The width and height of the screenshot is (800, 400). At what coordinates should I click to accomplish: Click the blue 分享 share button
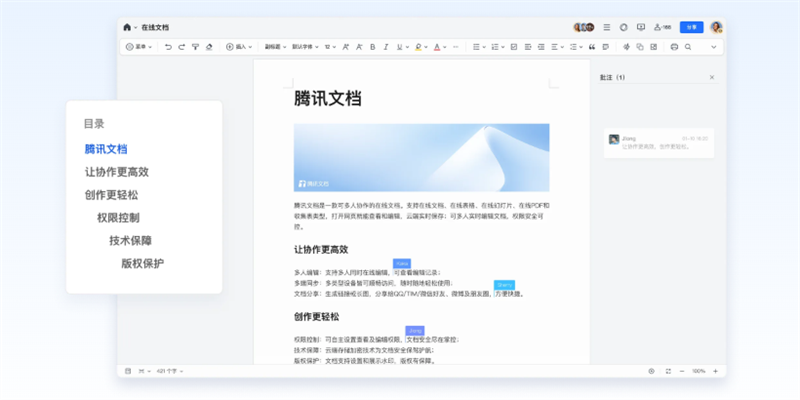tap(691, 28)
